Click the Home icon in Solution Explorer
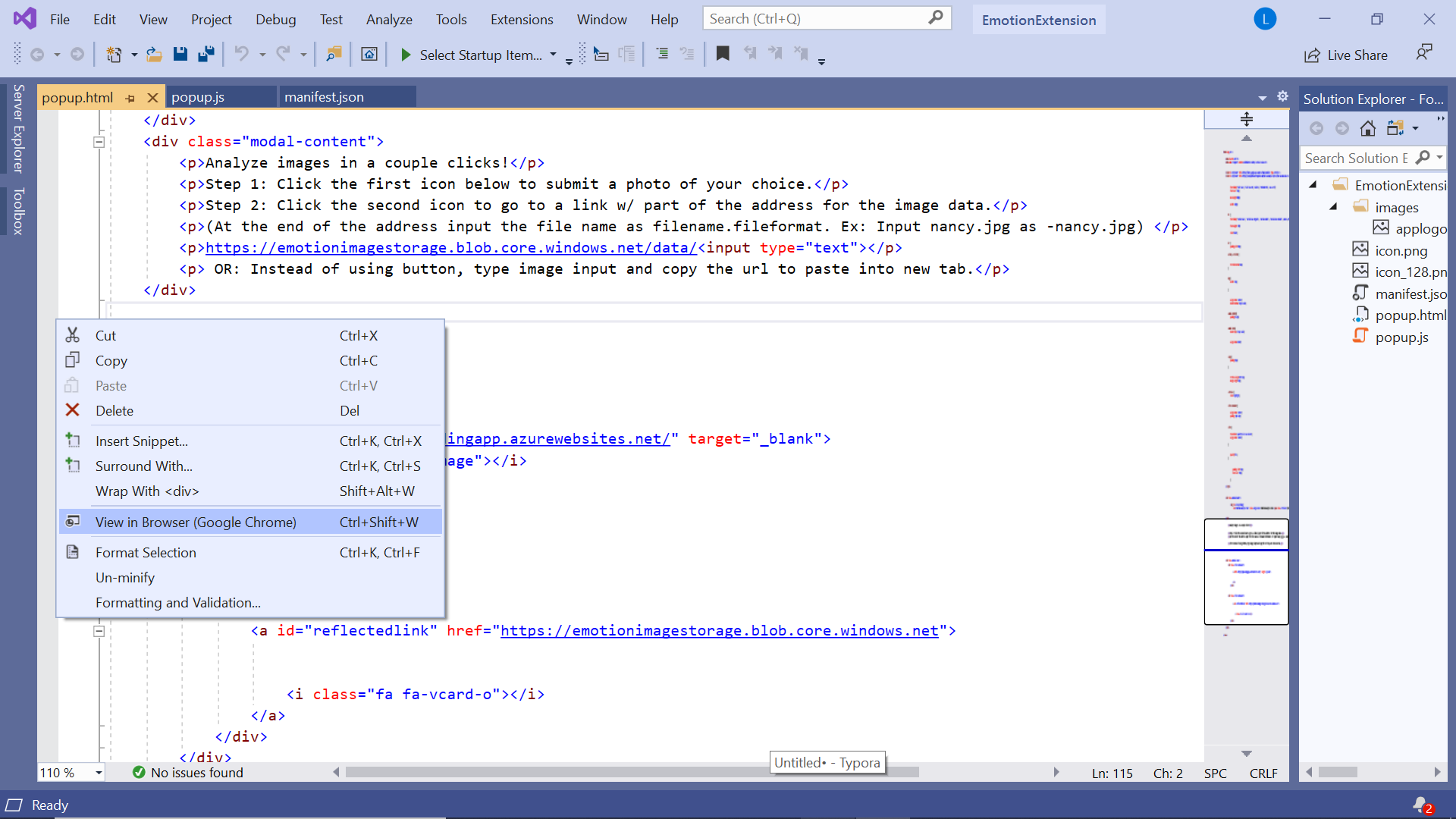This screenshot has height=819, width=1456. point(1368,128)
